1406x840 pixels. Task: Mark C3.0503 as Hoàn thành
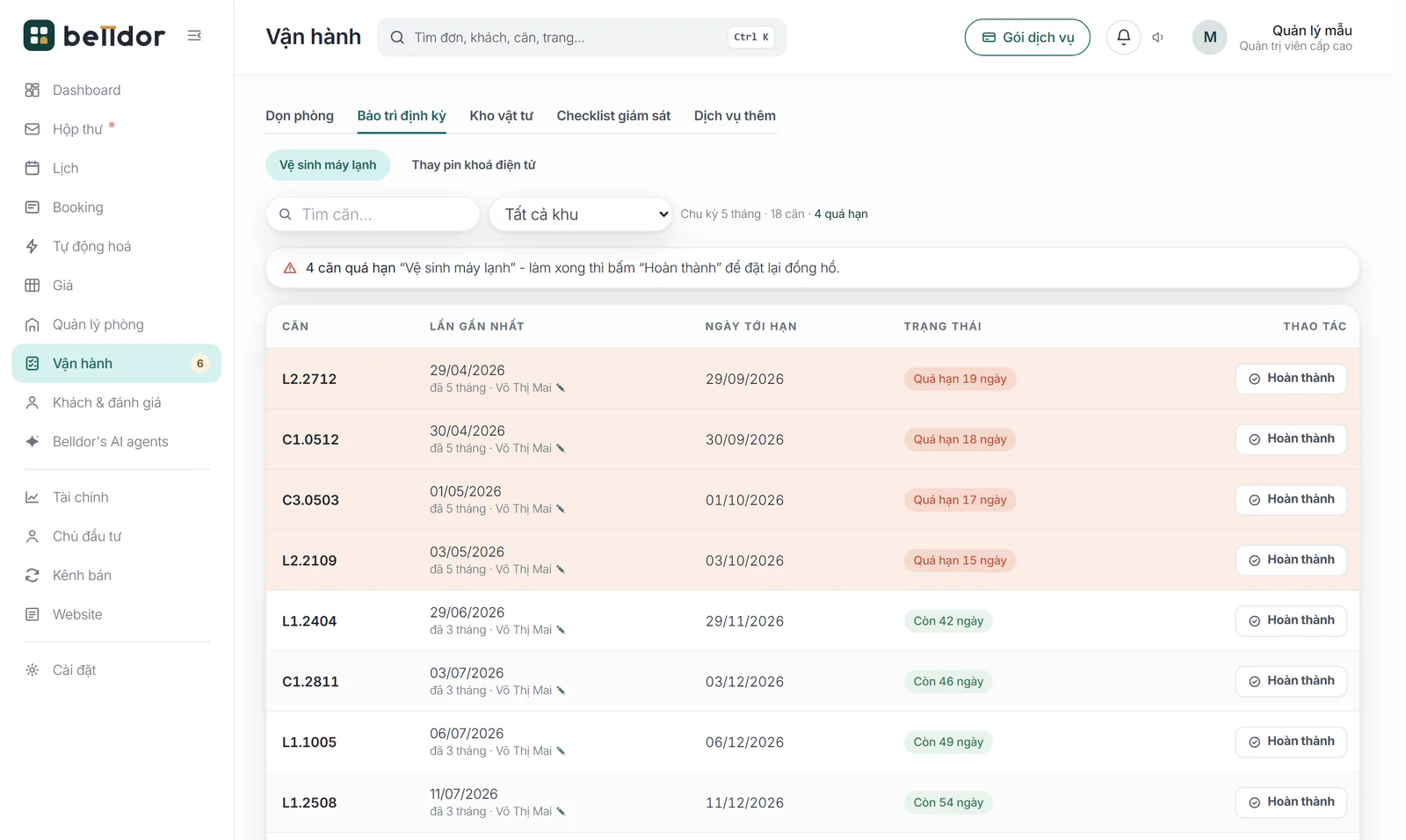pyautogui.click(x=1291, y=500)
